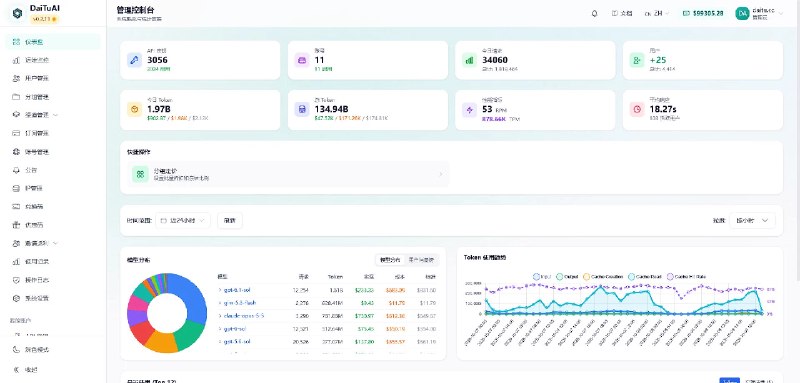Click the orange donut chart segment
The height and width of the screenshot is (383, 800).
pos(162,342)
